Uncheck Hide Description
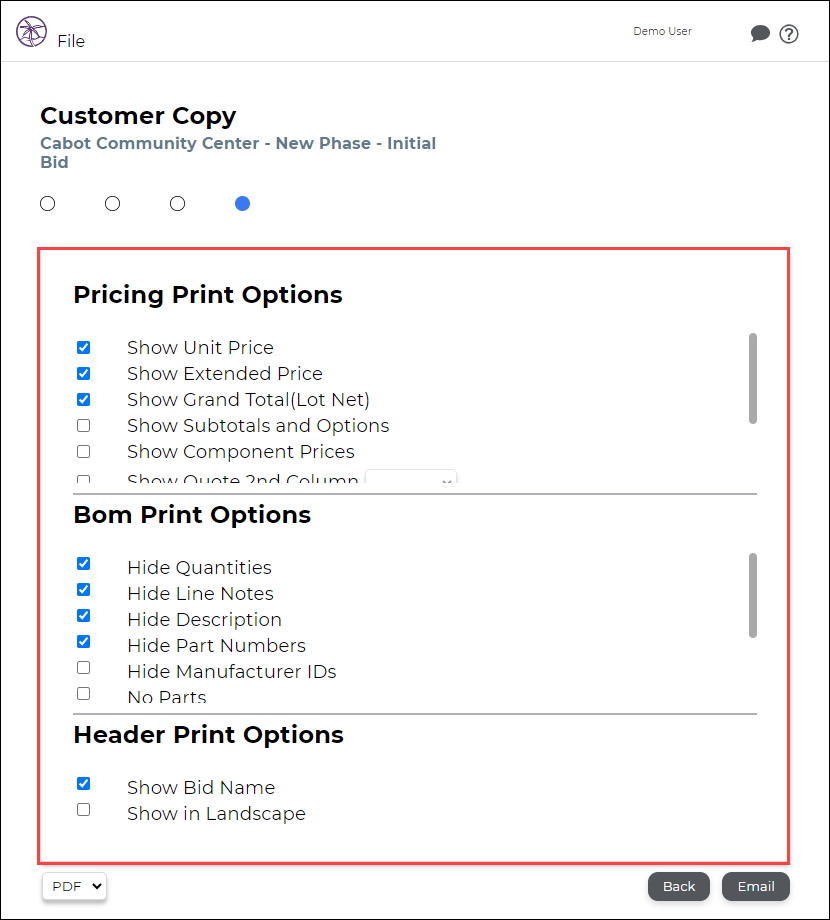 pos(84,615)
